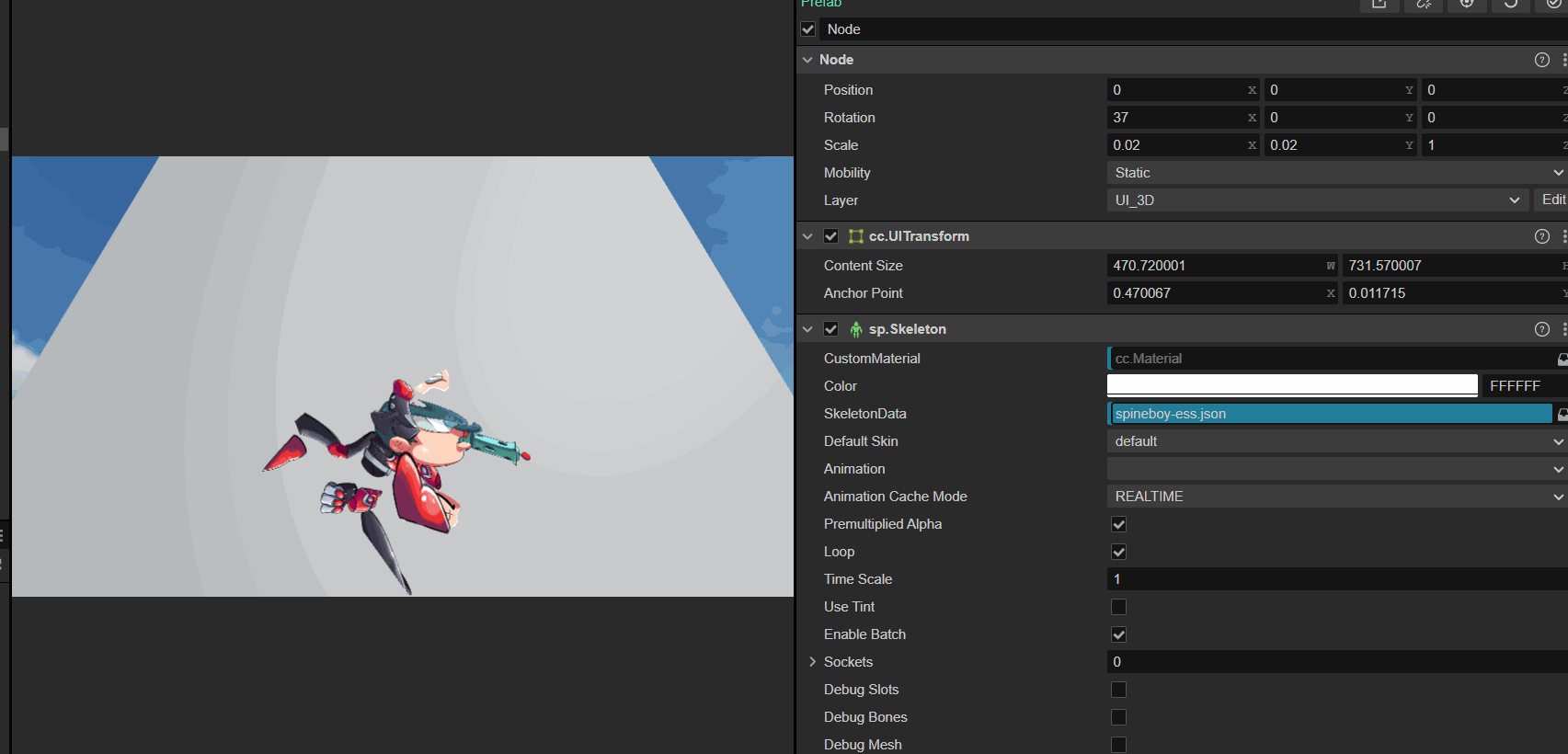Toggle the Node active checkbox
The height and width of the screenshot is (754, 1568).
[x=808, y=29]
